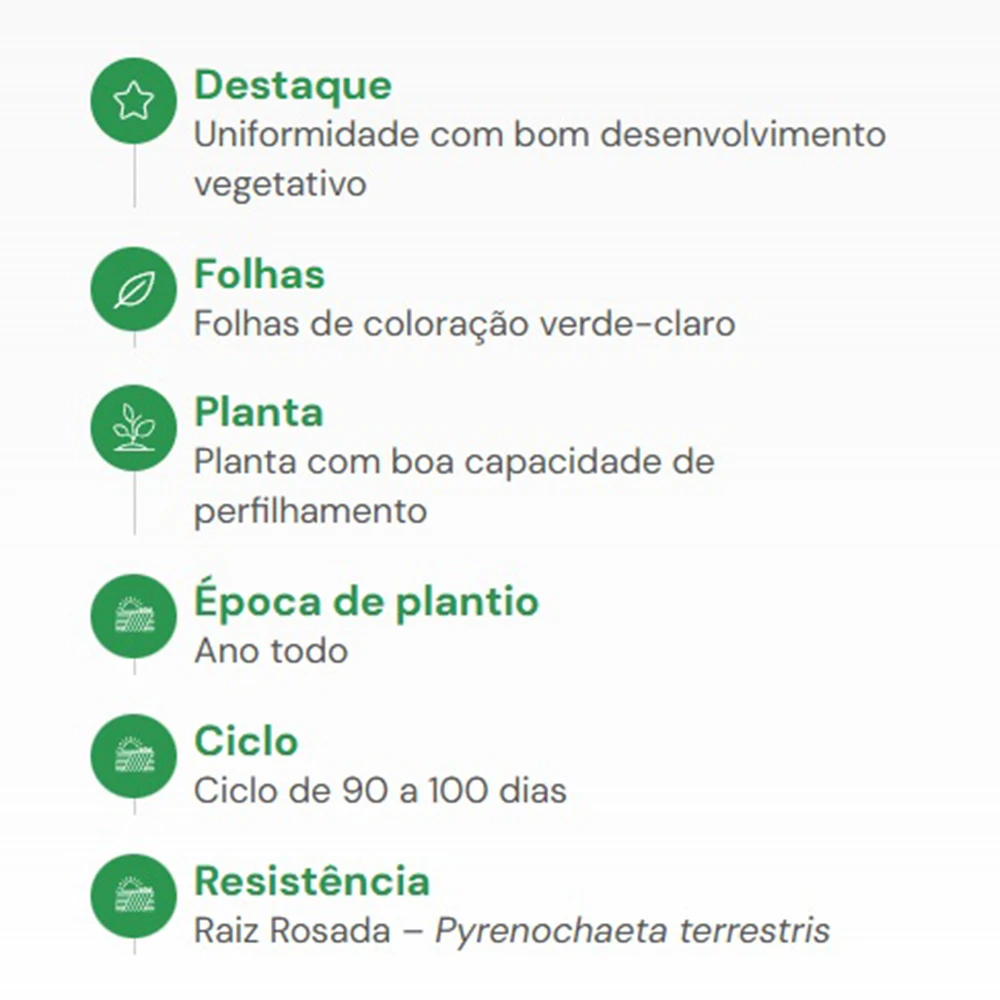Click the Planta heading text
Image resolution: width=1000 pixels, height=1000 pixels.
(258, 412)
